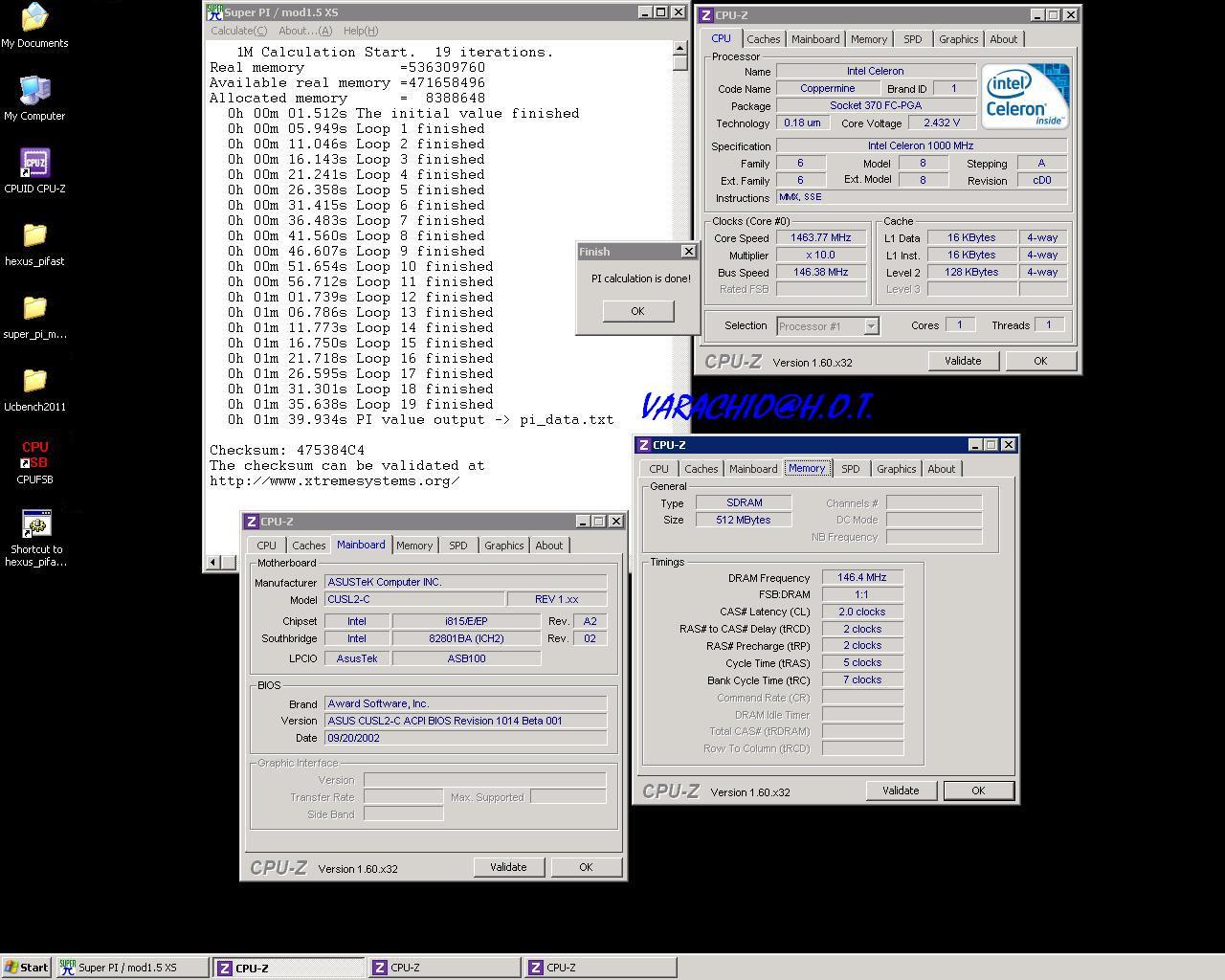The width and height of the screenshot is (1225, 980).
Task: Click Super PI horizontal scrollbar left arrow
Action: 214,563
